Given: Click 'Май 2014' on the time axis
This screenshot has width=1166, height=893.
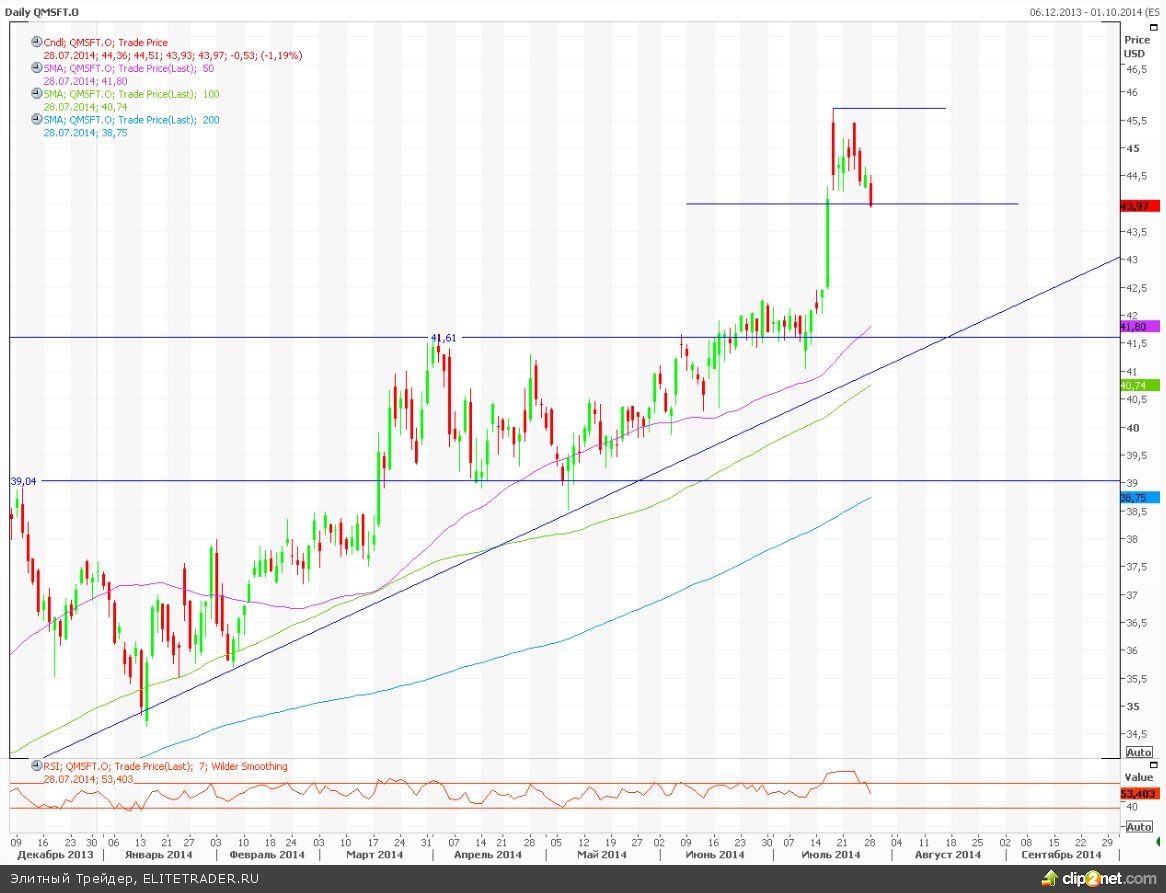Looking at the screenshot, I should point(602,855).
